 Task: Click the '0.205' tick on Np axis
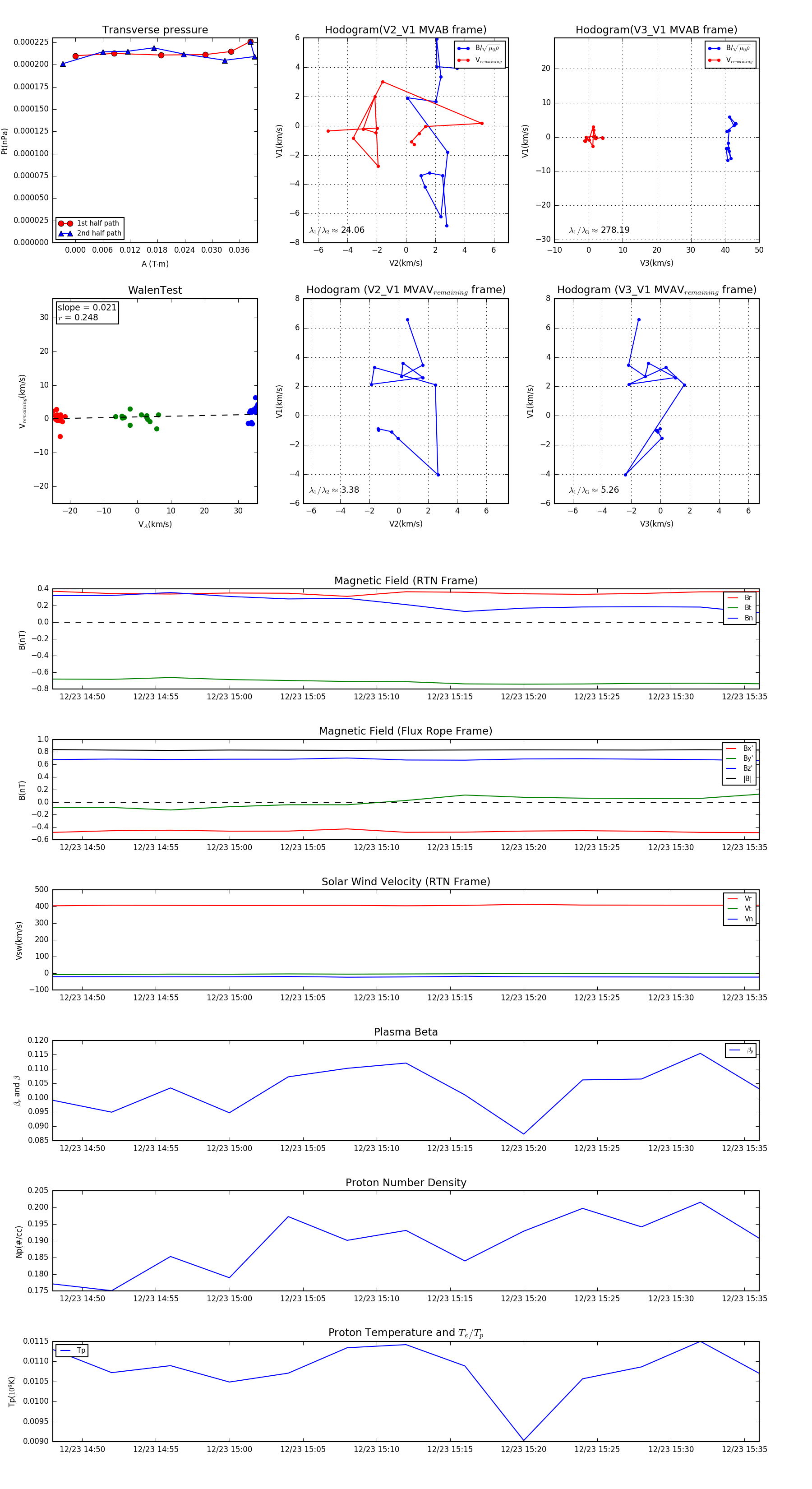pos(38,1191)
